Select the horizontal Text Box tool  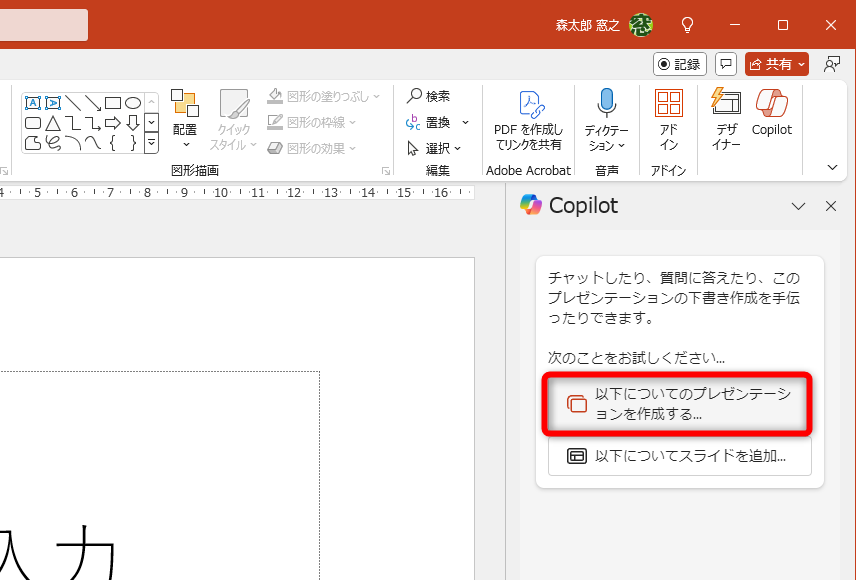[x=33, y=102]
